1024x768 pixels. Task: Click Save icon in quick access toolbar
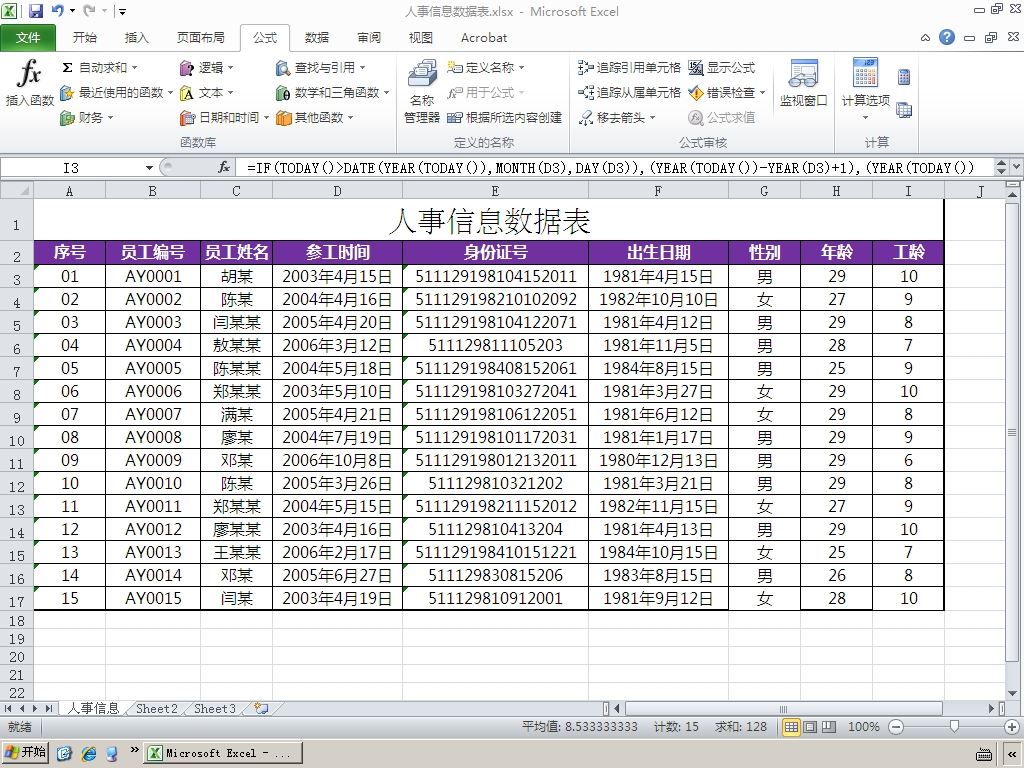click(35, 10)
